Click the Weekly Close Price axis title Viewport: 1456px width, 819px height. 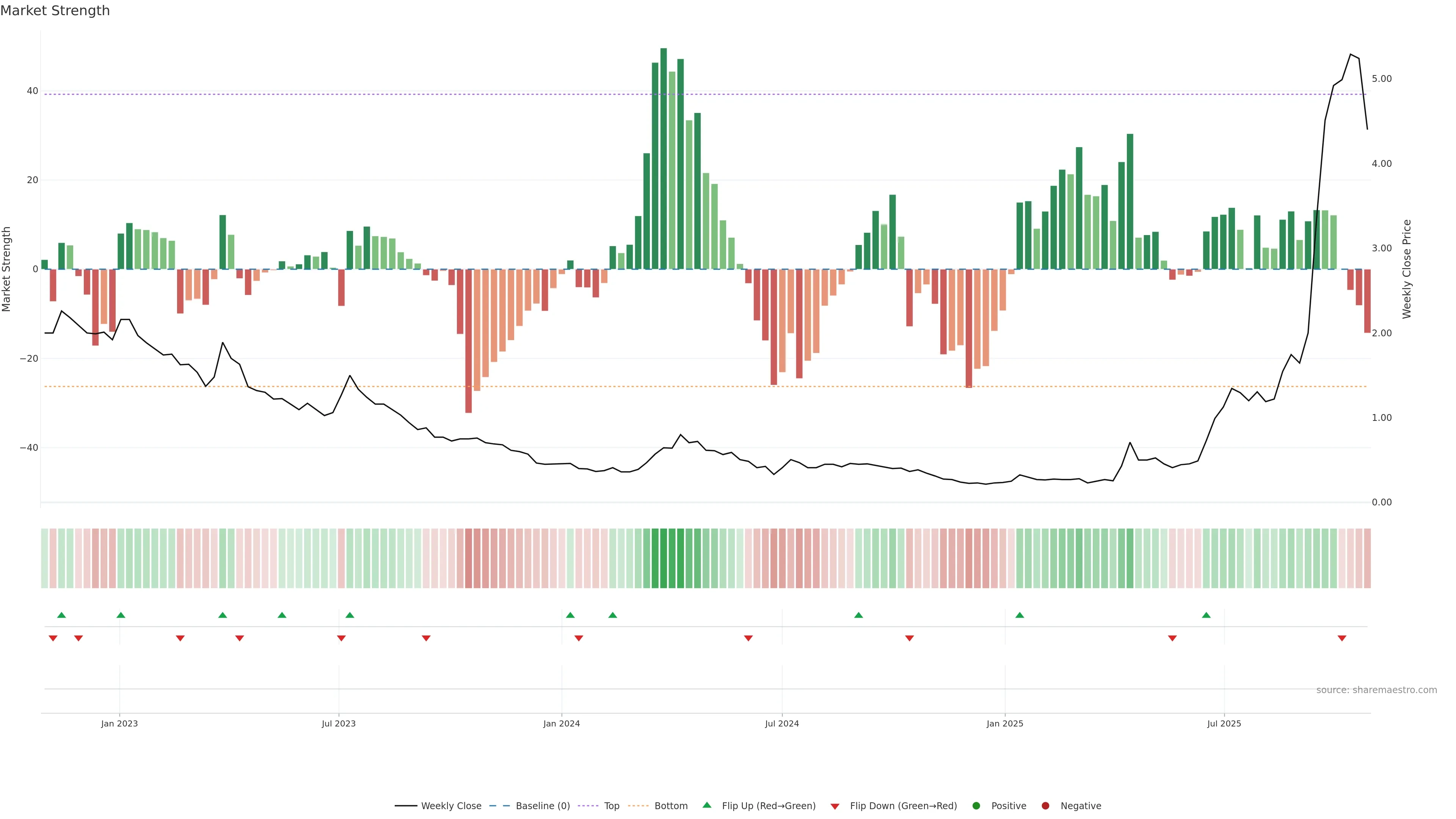[x=1407, y=269]
